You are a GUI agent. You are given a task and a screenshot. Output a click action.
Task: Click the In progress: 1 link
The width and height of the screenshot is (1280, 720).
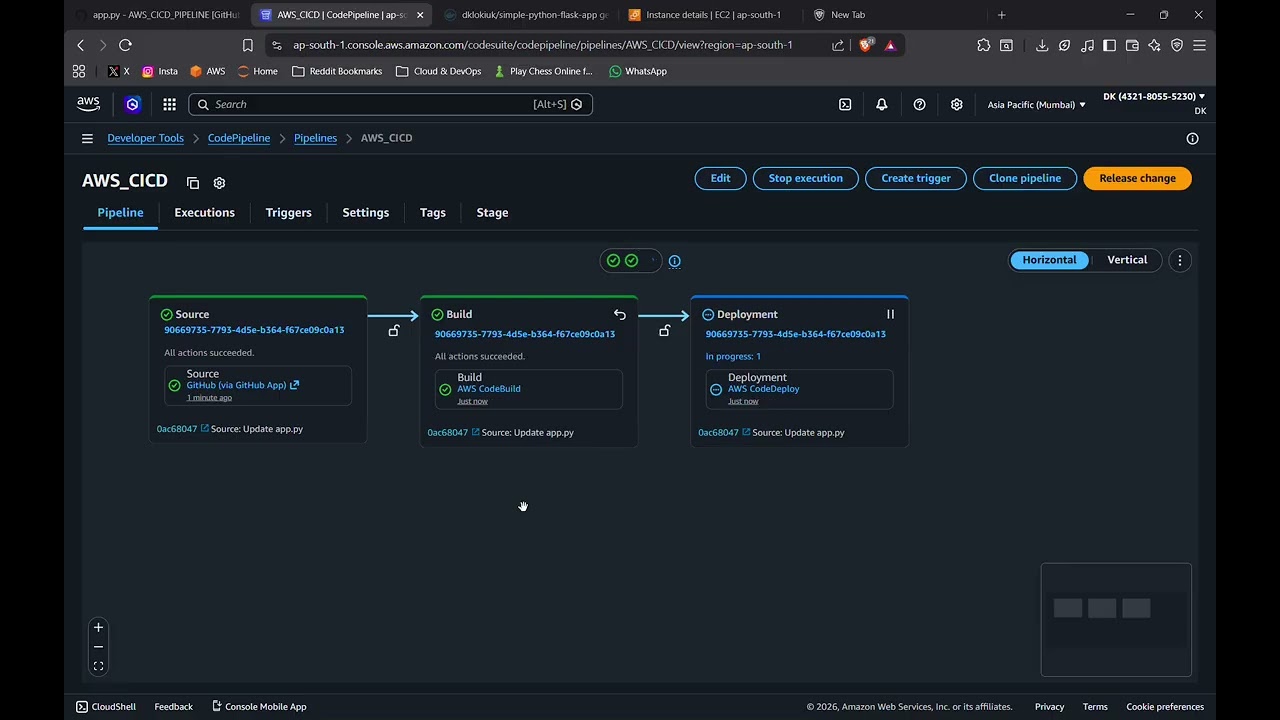click(733, 356)
